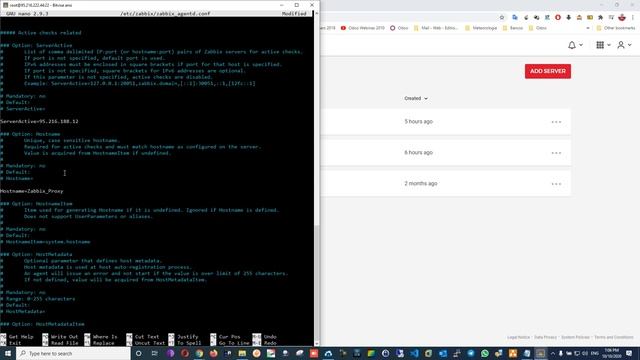This screenshot has height=360, width=640.
Task: Open the Windows Start menu
Action: pos(7,353)
